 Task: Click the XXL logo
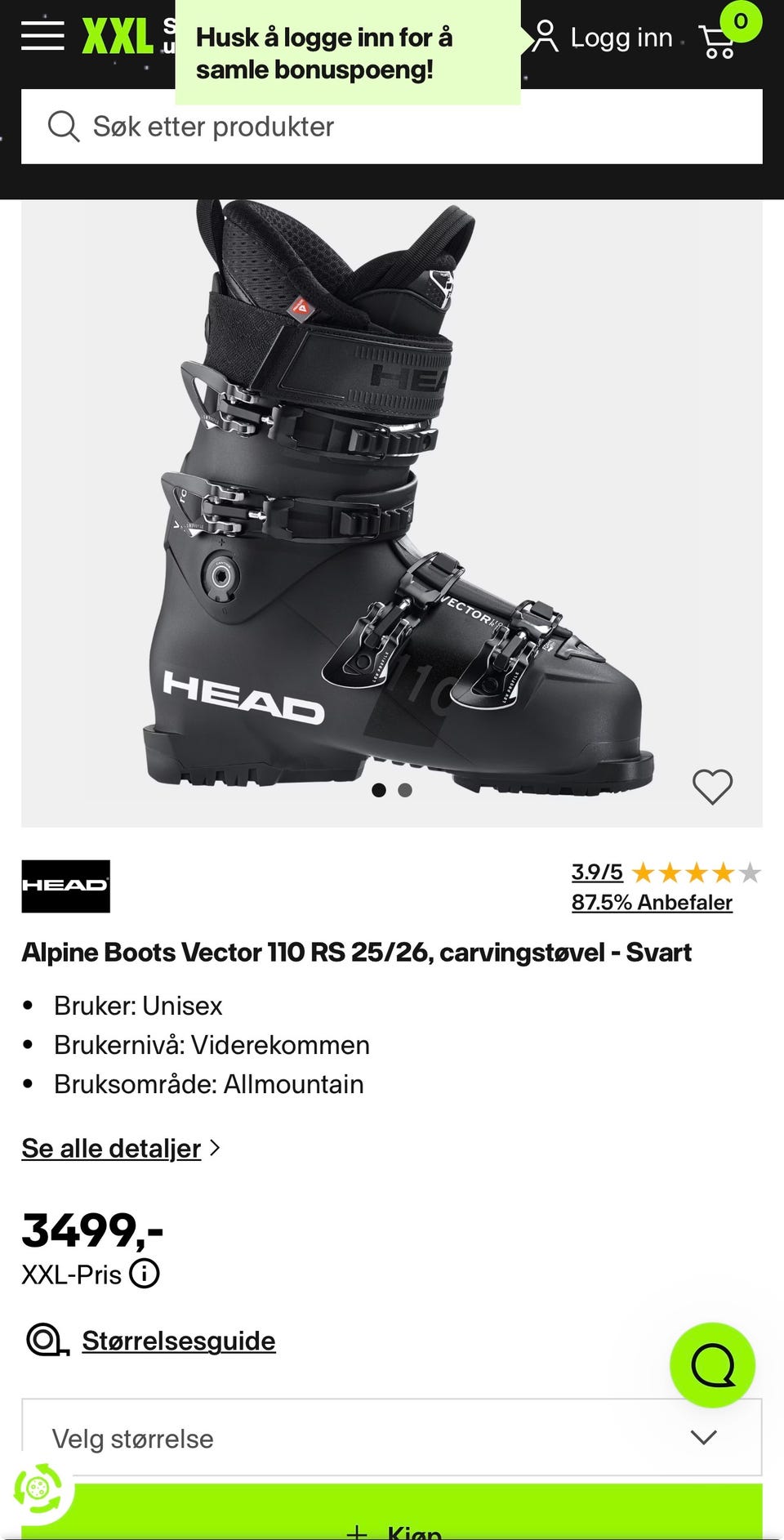click(117, 37)
